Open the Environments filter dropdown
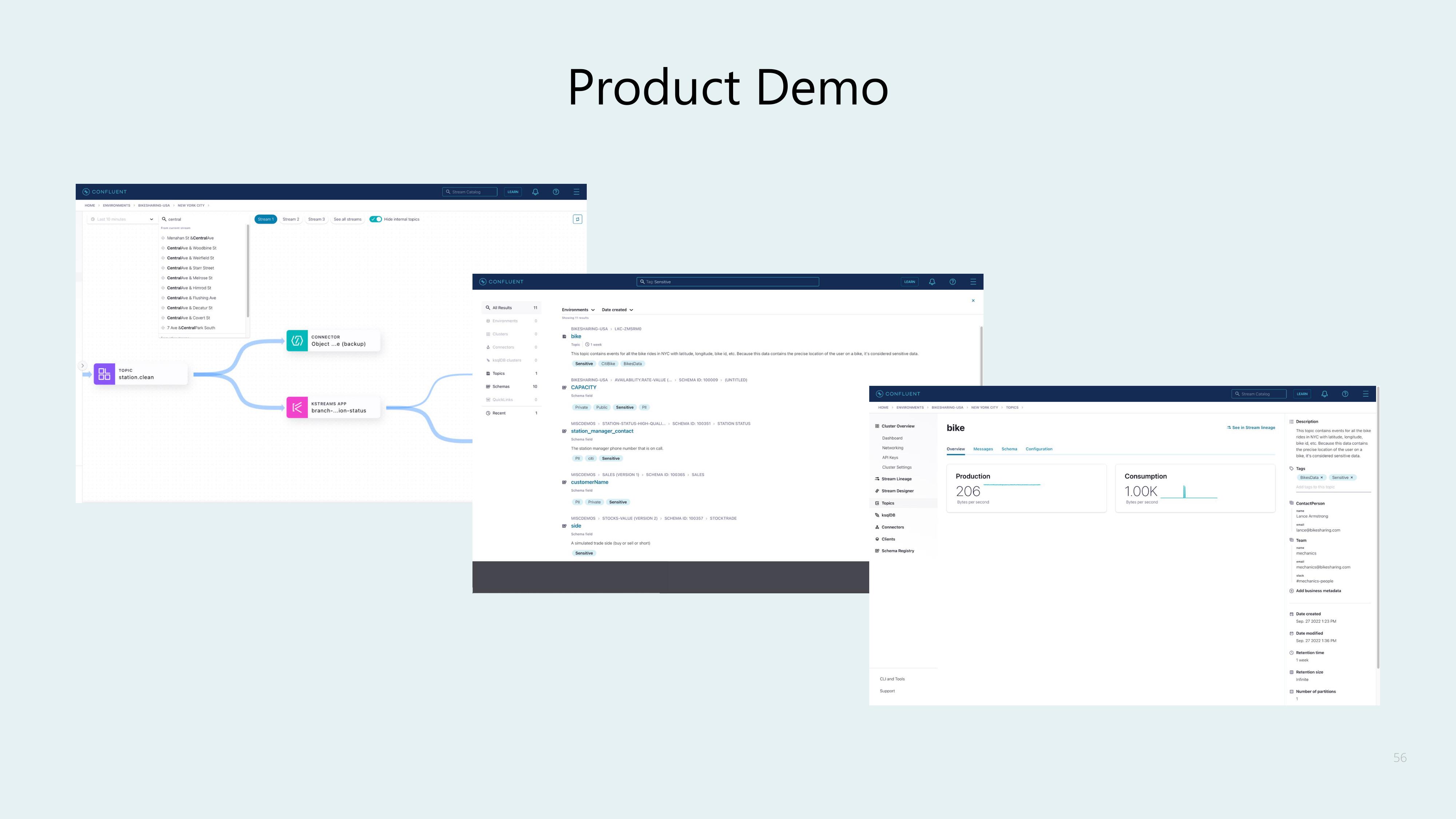 (x=578, y=310)
